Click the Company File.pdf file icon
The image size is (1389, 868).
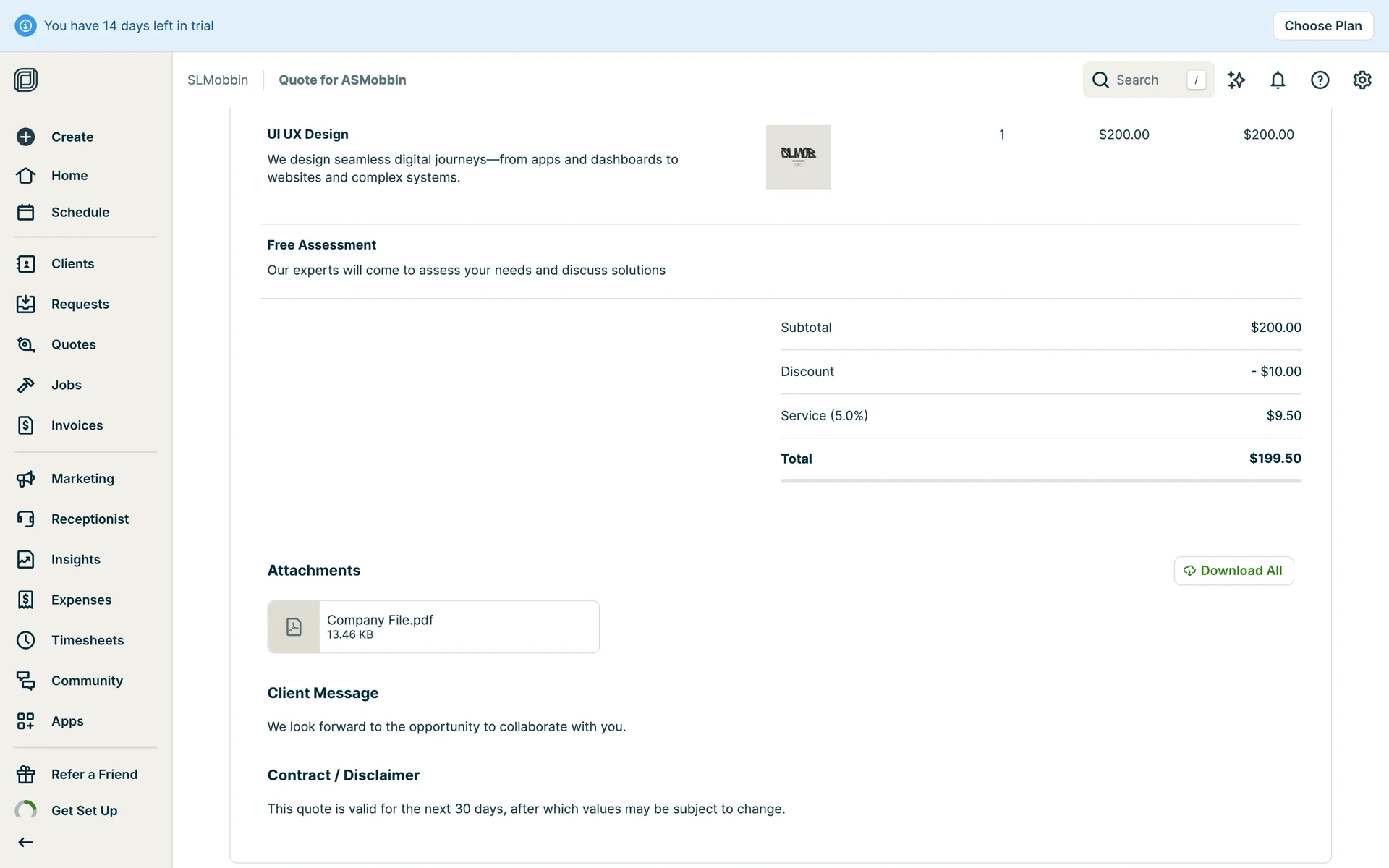click(x=294, y=626)
